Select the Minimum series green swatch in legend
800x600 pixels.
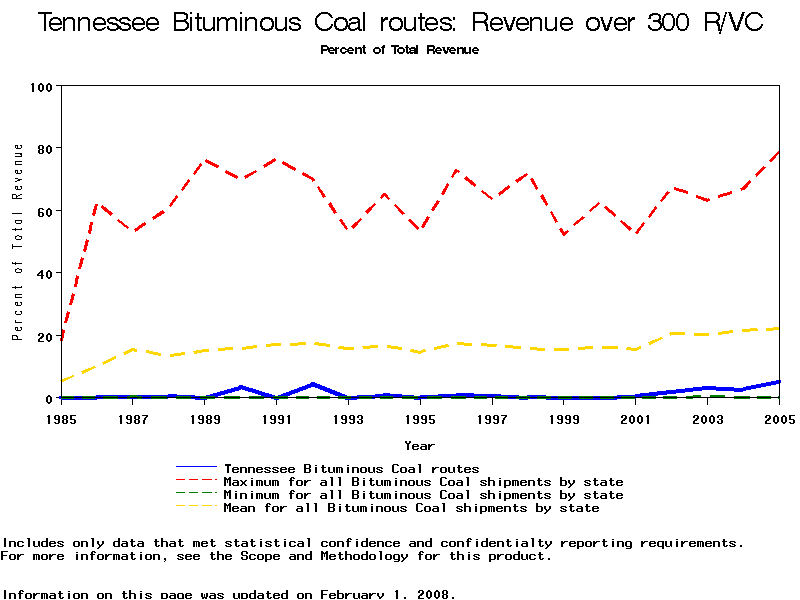tap(196, 495)
